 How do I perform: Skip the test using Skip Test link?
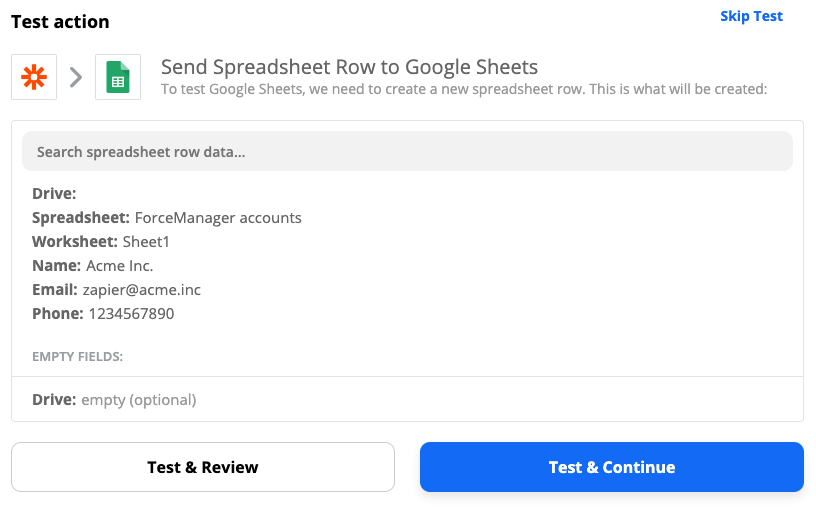point(751,16)
